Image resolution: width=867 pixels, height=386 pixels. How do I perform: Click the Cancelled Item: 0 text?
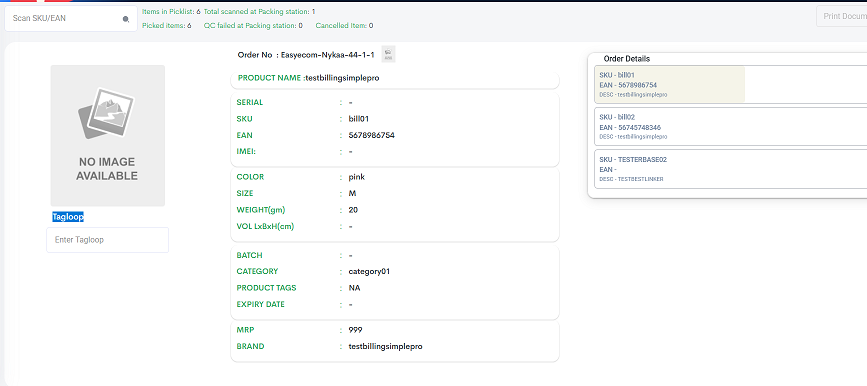tap(344, 25)
